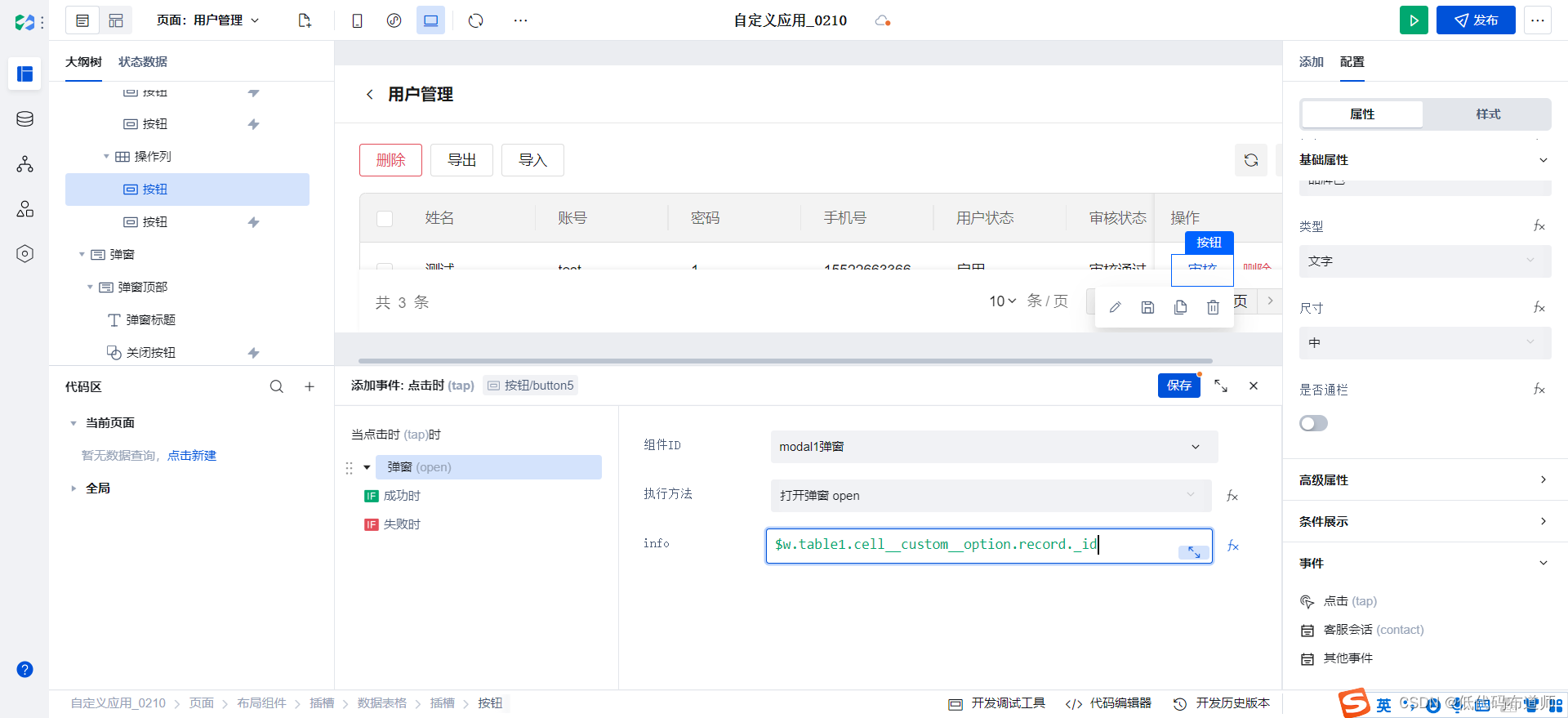
Task: Select the 属性 tab
Action: tap(1362, 114)
